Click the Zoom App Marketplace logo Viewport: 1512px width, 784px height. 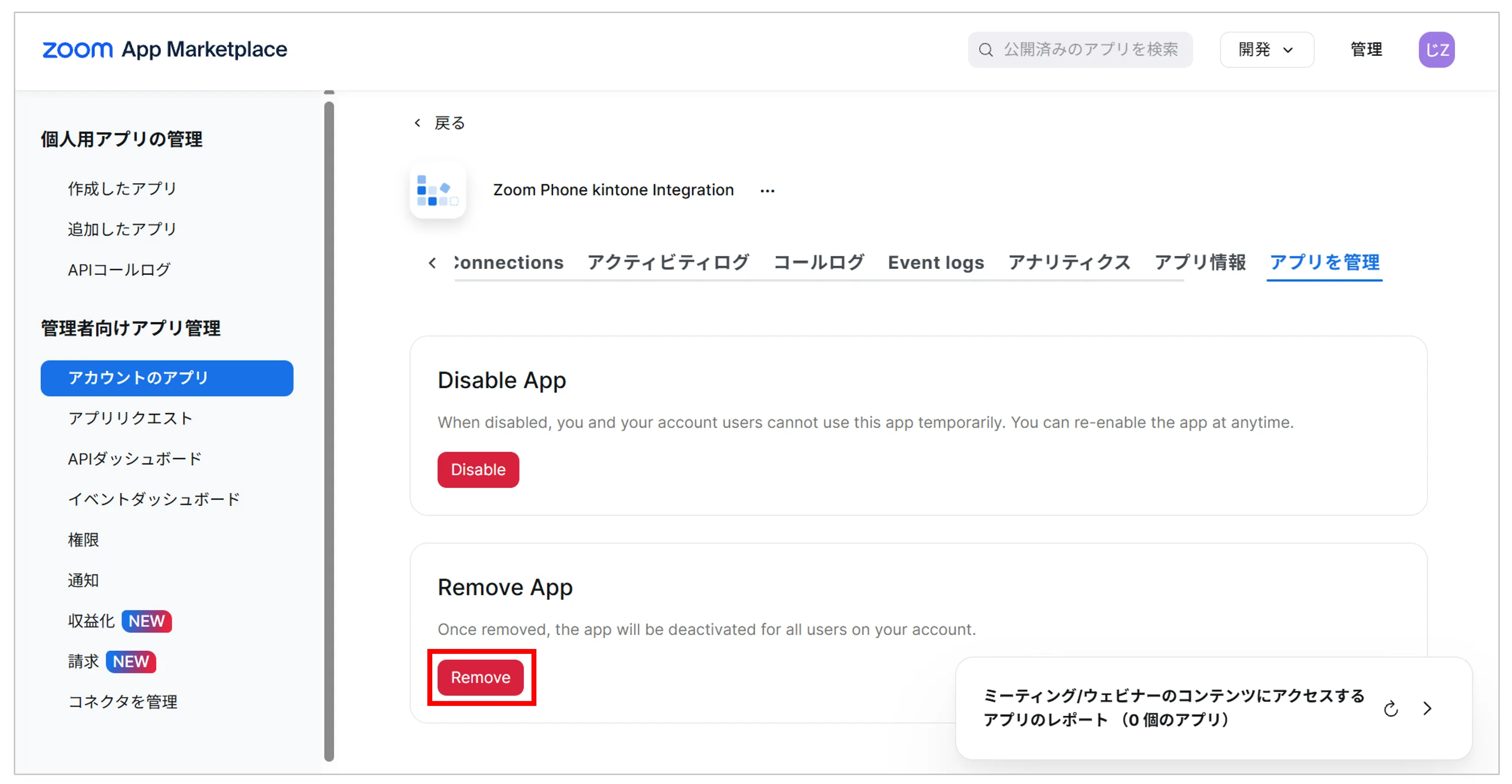tap(164, 49)
